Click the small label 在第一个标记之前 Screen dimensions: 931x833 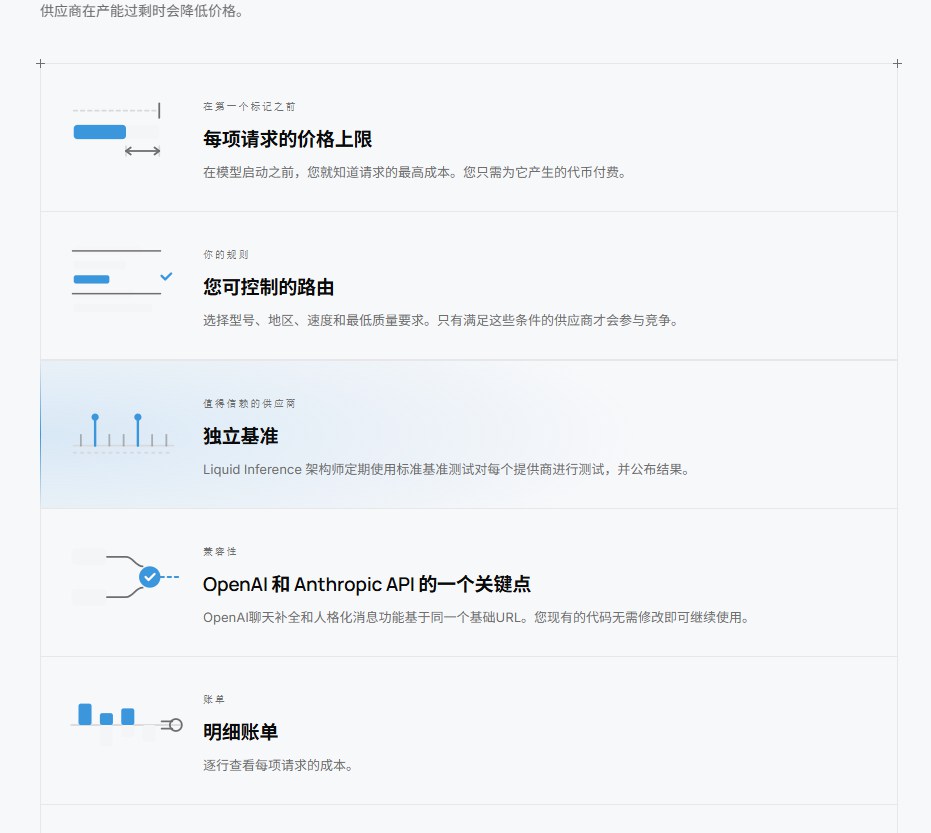(249, 107)
